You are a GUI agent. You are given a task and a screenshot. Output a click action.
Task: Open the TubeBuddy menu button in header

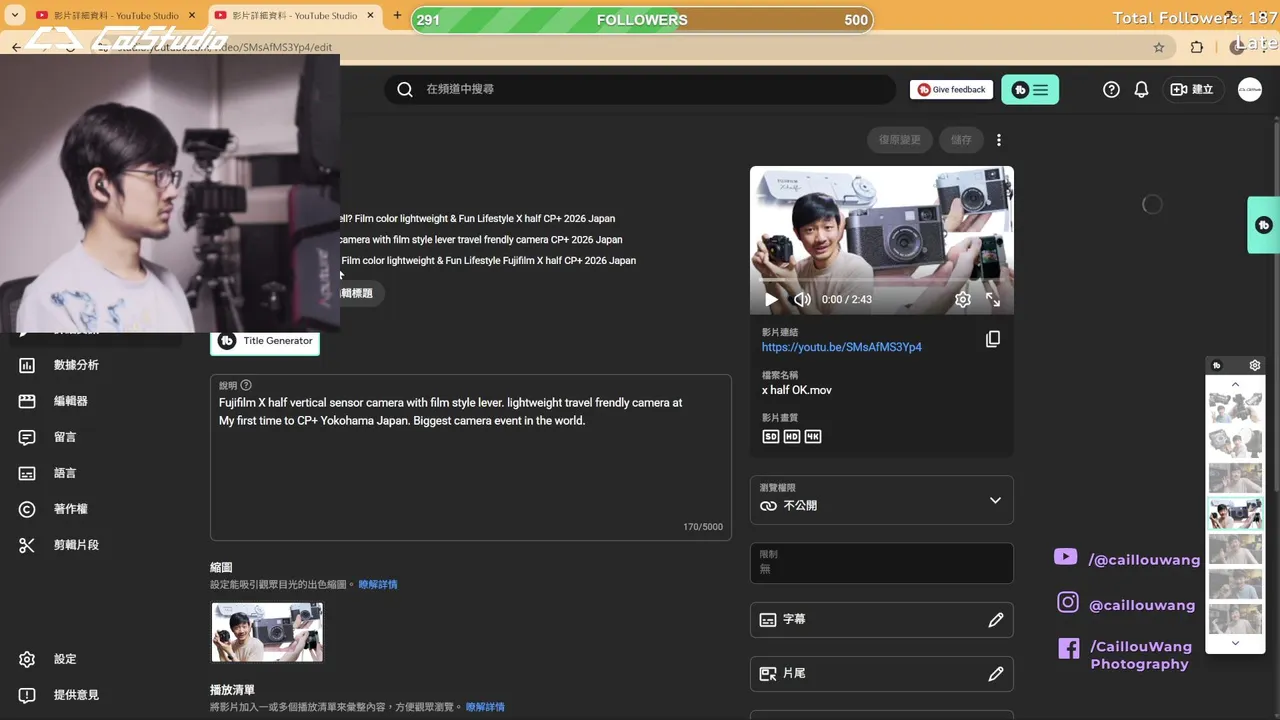coord(1030,90)
